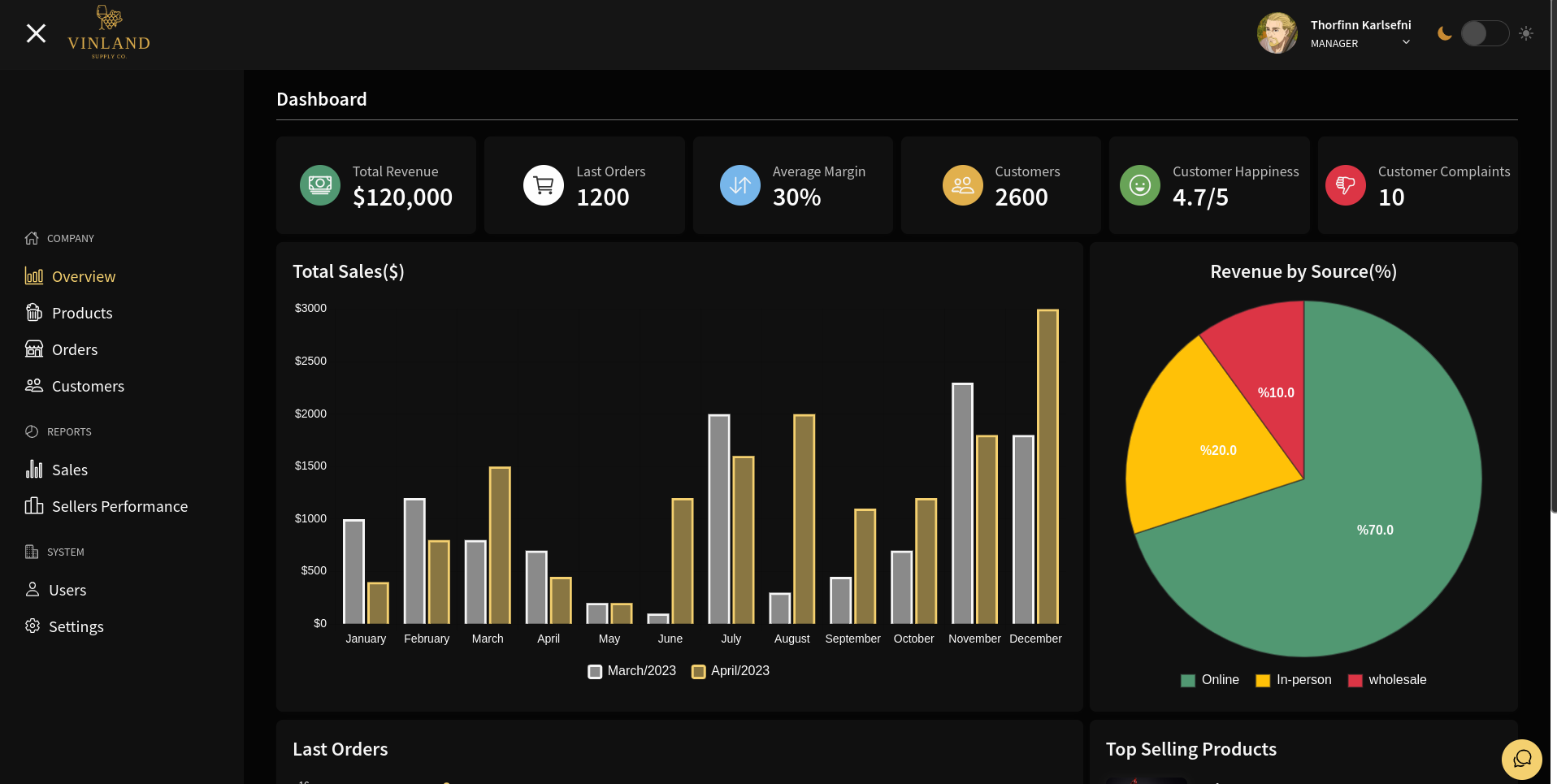Select Overview in the navigation menu
Screen dimensions: 1557x784
[x=83, y=276]
